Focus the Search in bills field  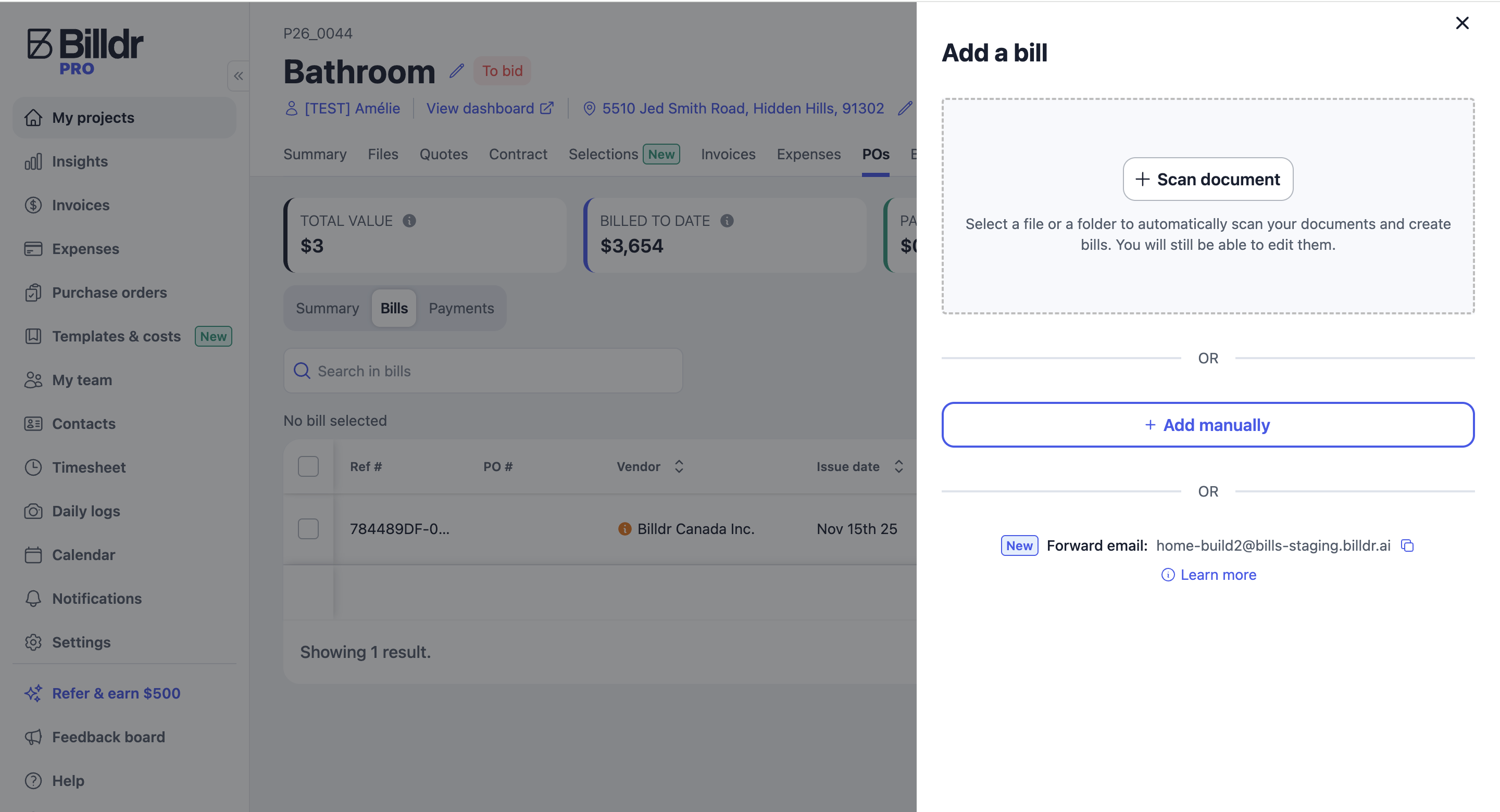(483, 371)
